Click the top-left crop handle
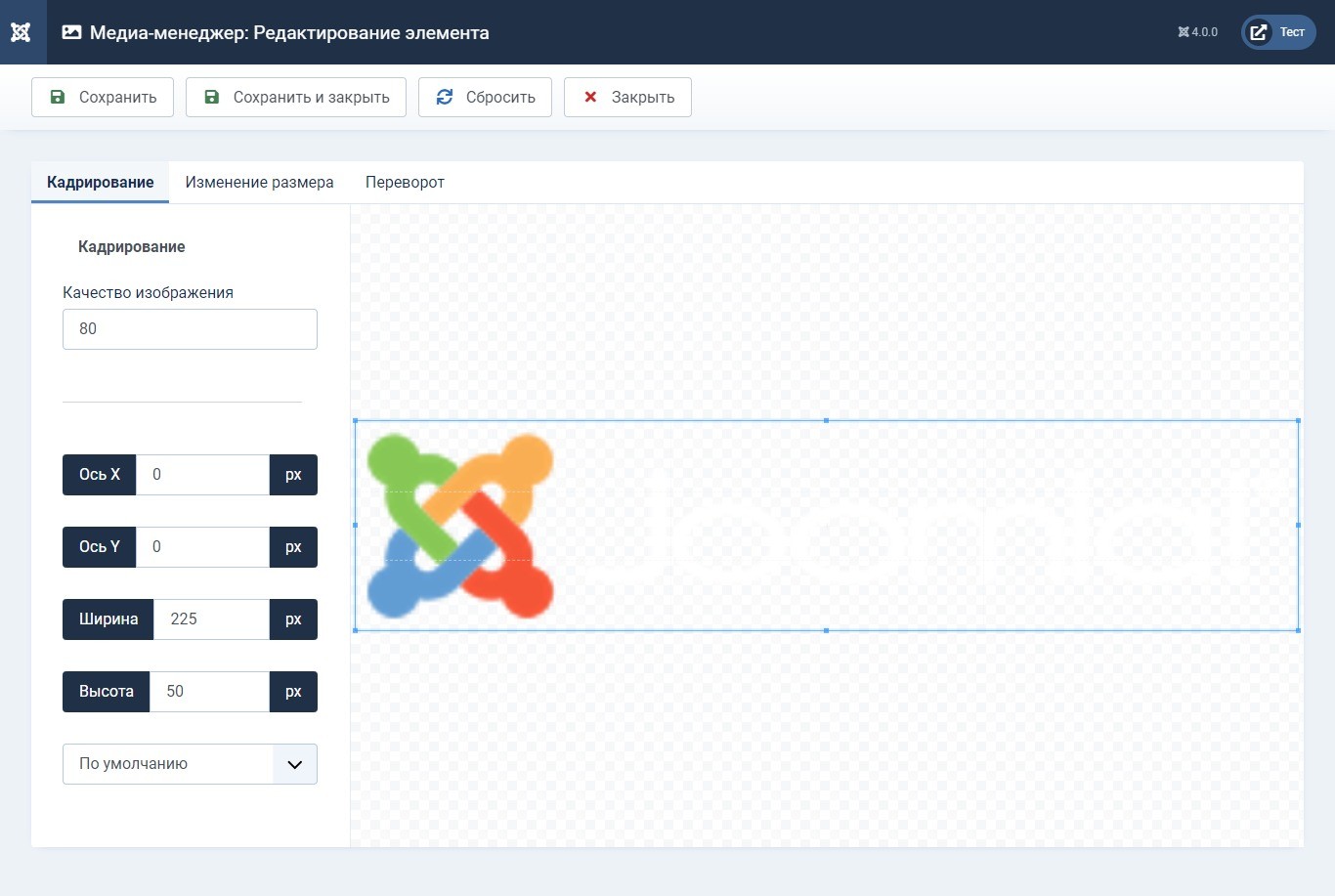The width and height of the screenshot is (1335, 896). [355, 421]
